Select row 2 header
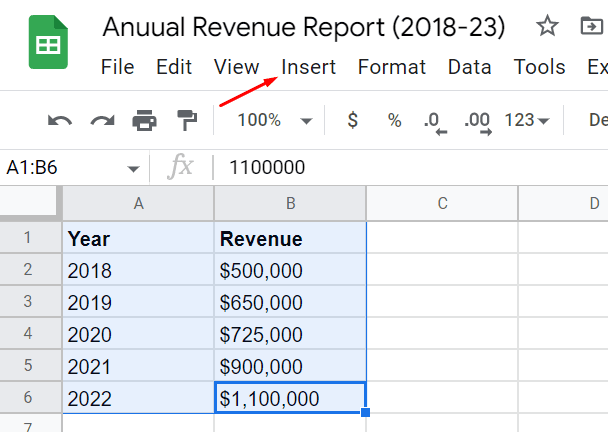The height and width of the screenshot is (432, 608). tap(31, 270)
